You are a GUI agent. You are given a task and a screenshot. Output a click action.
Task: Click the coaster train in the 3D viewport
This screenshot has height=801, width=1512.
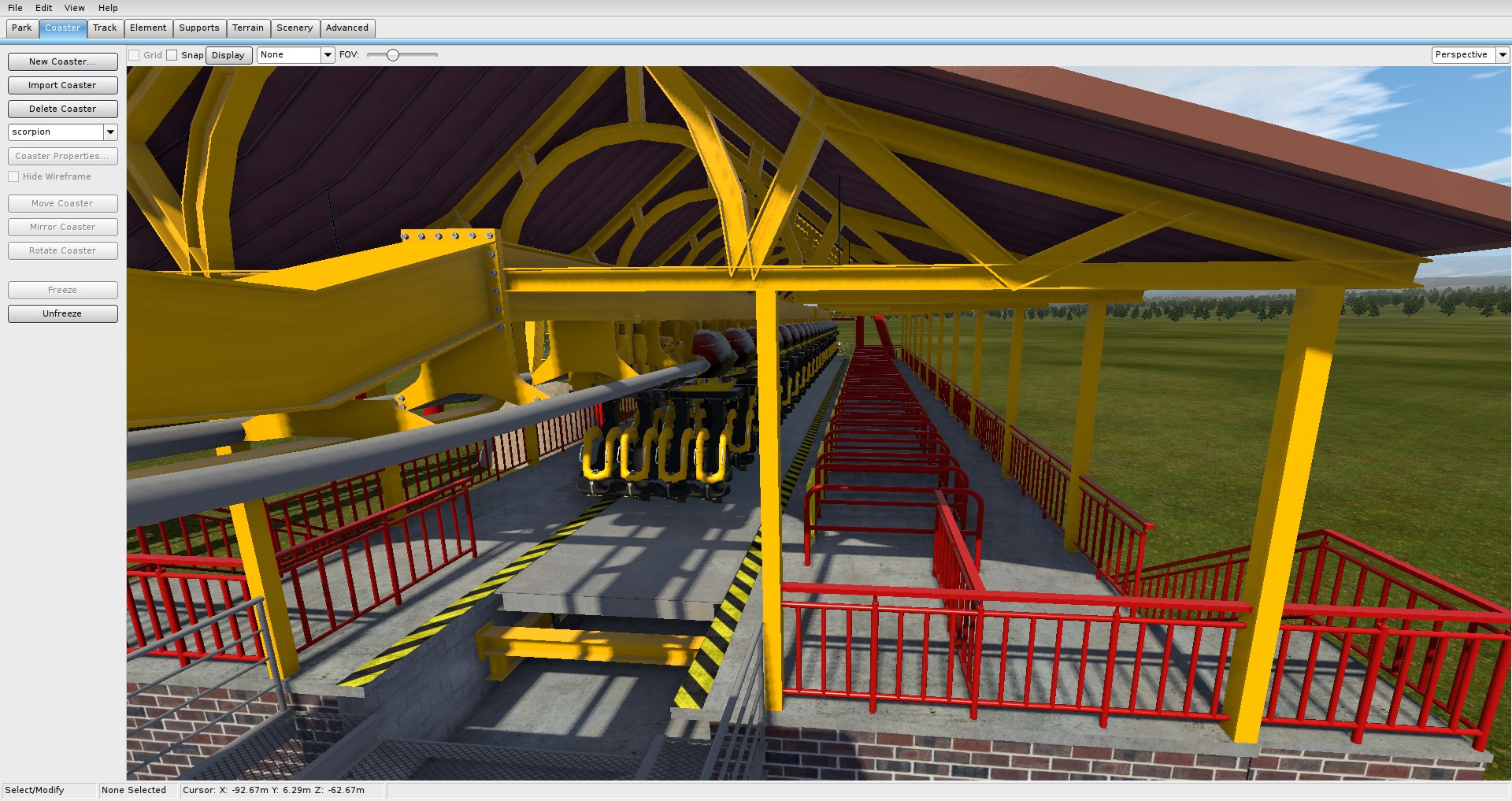tap(669, 441)
